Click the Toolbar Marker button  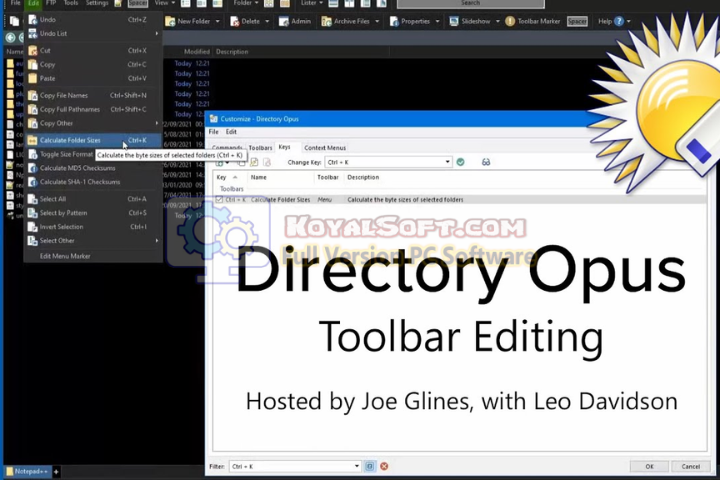533,21
